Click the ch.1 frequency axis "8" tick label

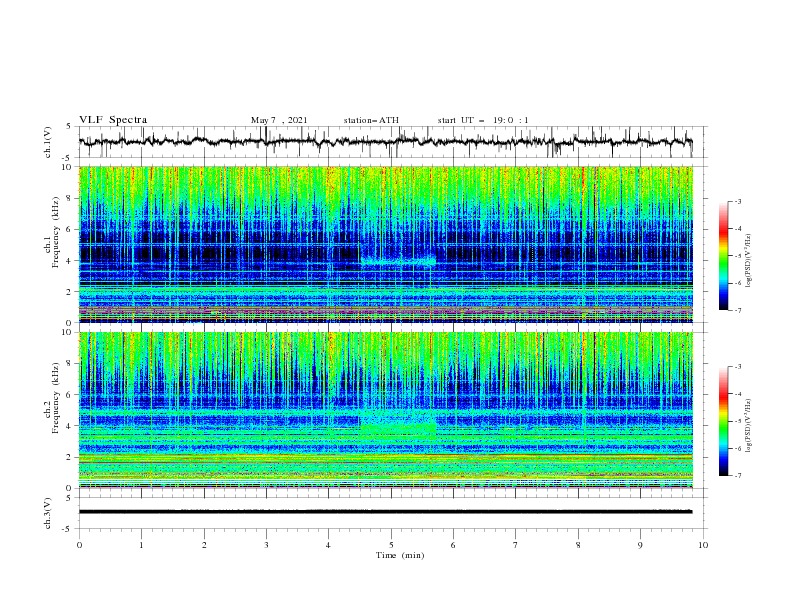click(70, 198)
